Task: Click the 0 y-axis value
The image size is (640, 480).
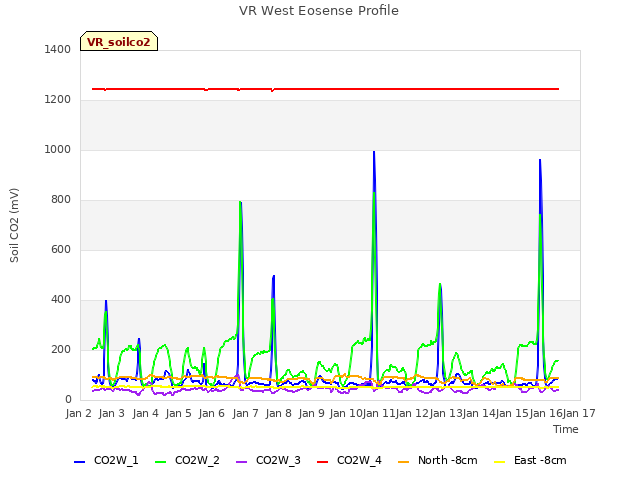Action: [x=68, y=400]
